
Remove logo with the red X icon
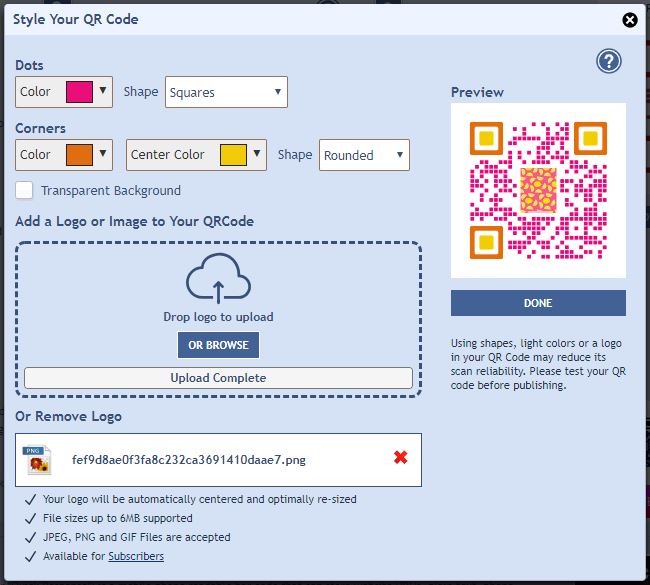point(400,457)
